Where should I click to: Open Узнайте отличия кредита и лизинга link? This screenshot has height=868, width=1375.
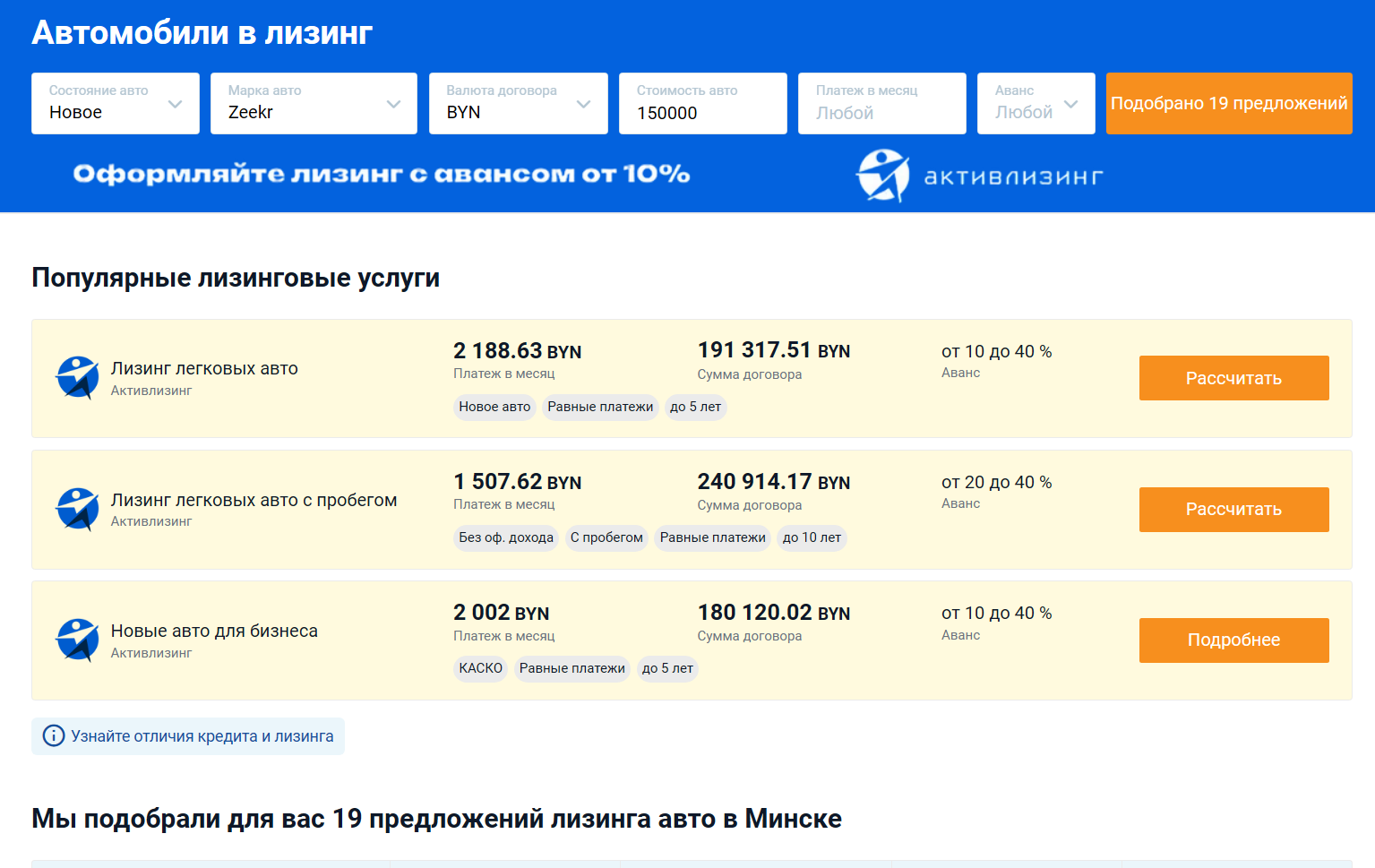(202, 736)
